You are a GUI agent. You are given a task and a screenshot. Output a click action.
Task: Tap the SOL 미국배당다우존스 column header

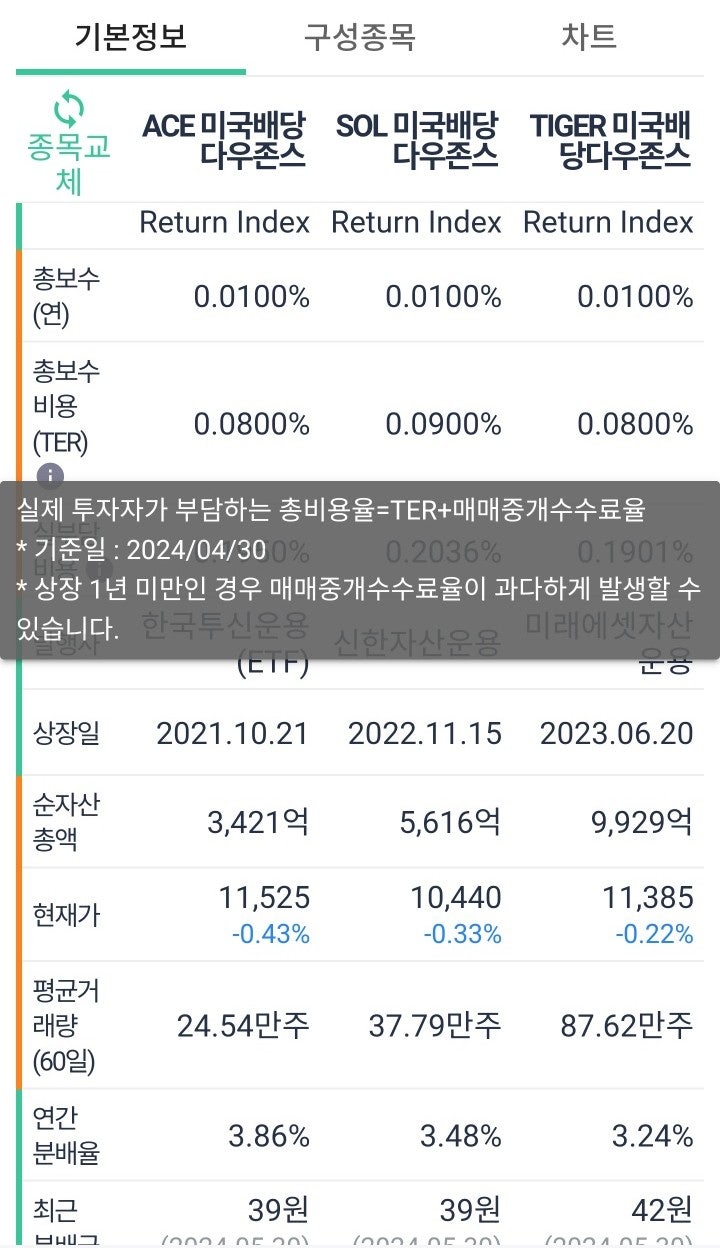[x=416, y=141]
